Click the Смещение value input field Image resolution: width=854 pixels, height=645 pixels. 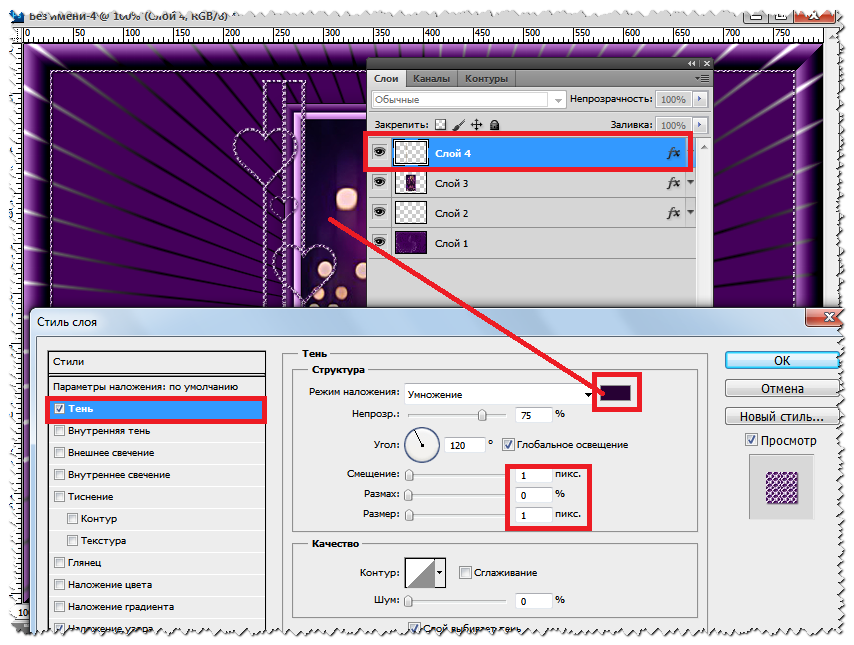coord(534,476)
